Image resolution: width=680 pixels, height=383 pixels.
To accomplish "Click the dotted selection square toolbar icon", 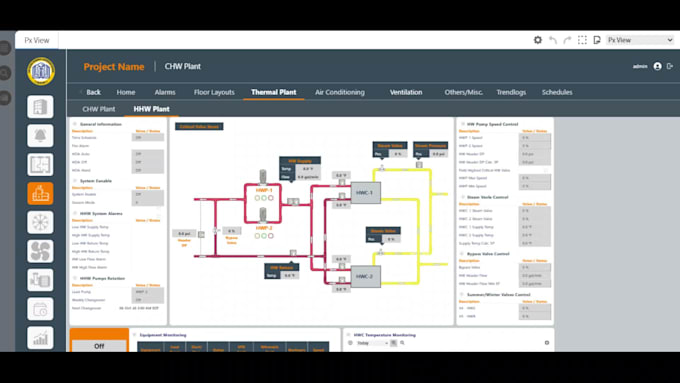I will tap(582, 40).
